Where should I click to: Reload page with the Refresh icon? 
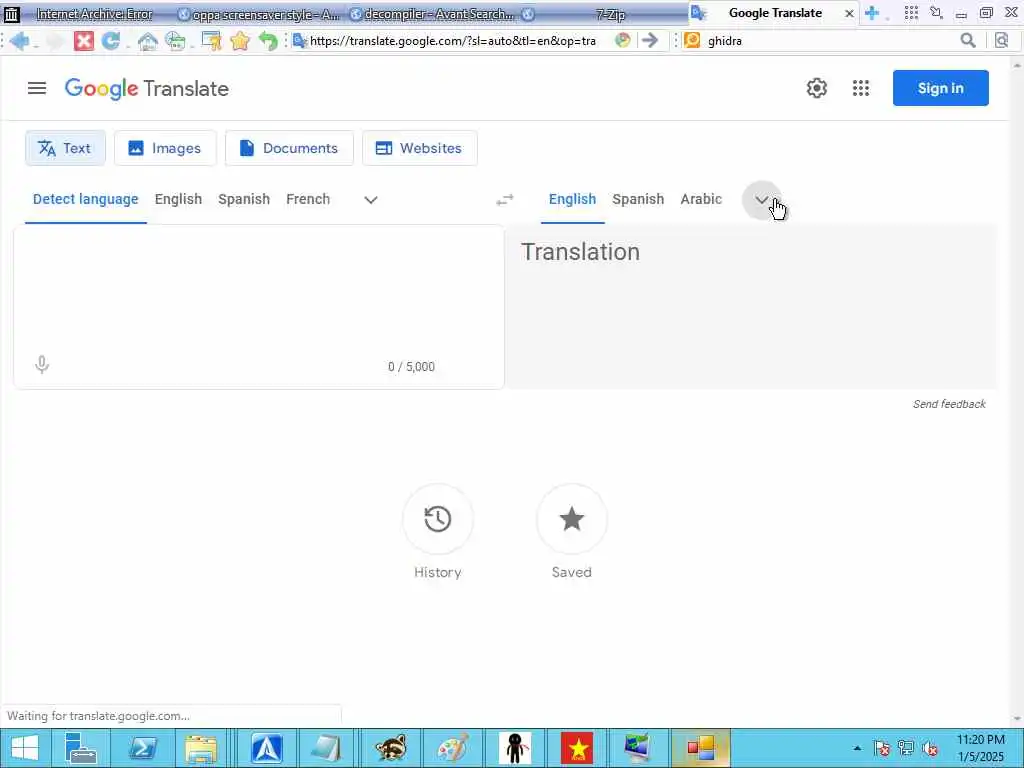(x=110, y=41)
